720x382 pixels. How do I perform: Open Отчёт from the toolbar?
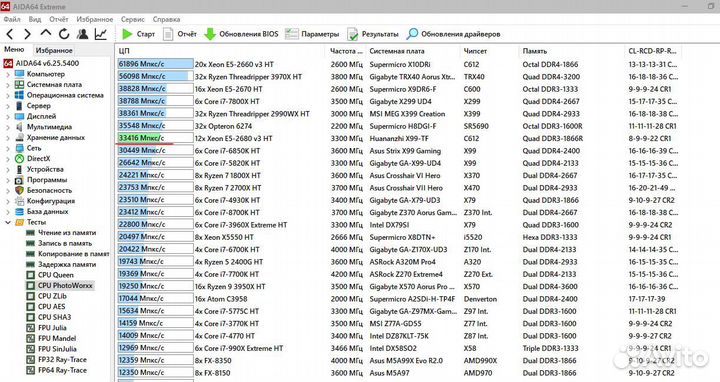180,34
